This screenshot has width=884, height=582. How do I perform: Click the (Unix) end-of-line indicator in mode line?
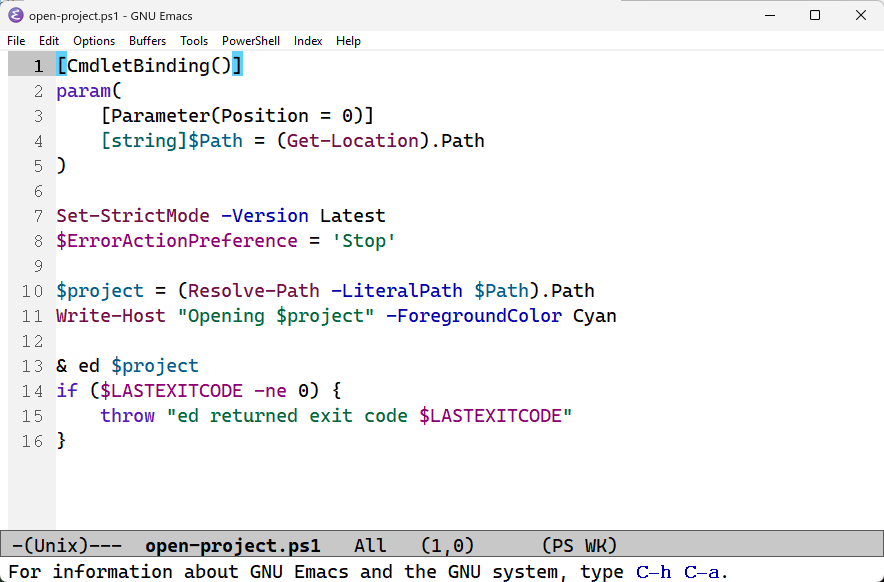(x=56, y=545)
